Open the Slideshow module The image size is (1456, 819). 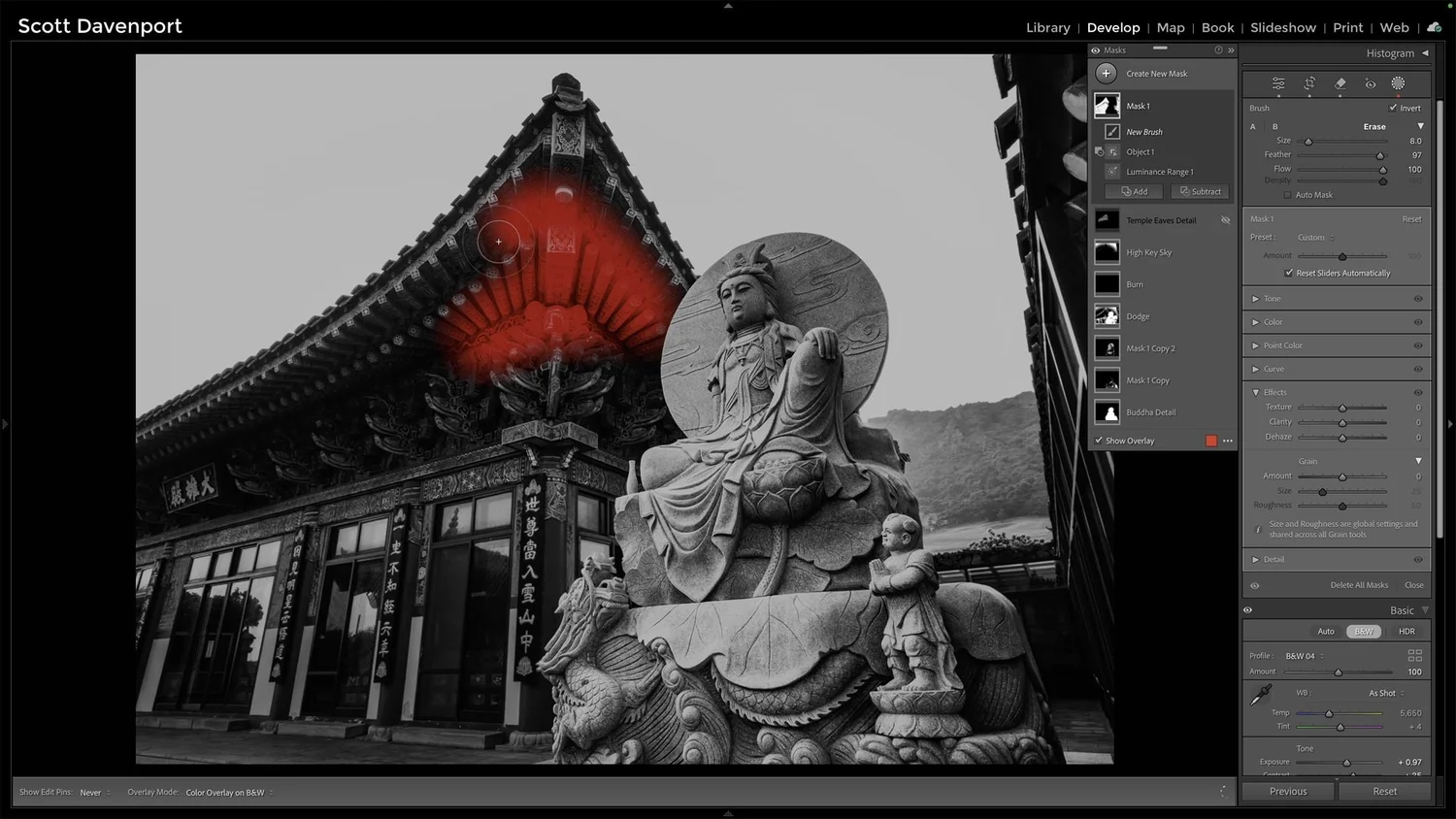1283,27
